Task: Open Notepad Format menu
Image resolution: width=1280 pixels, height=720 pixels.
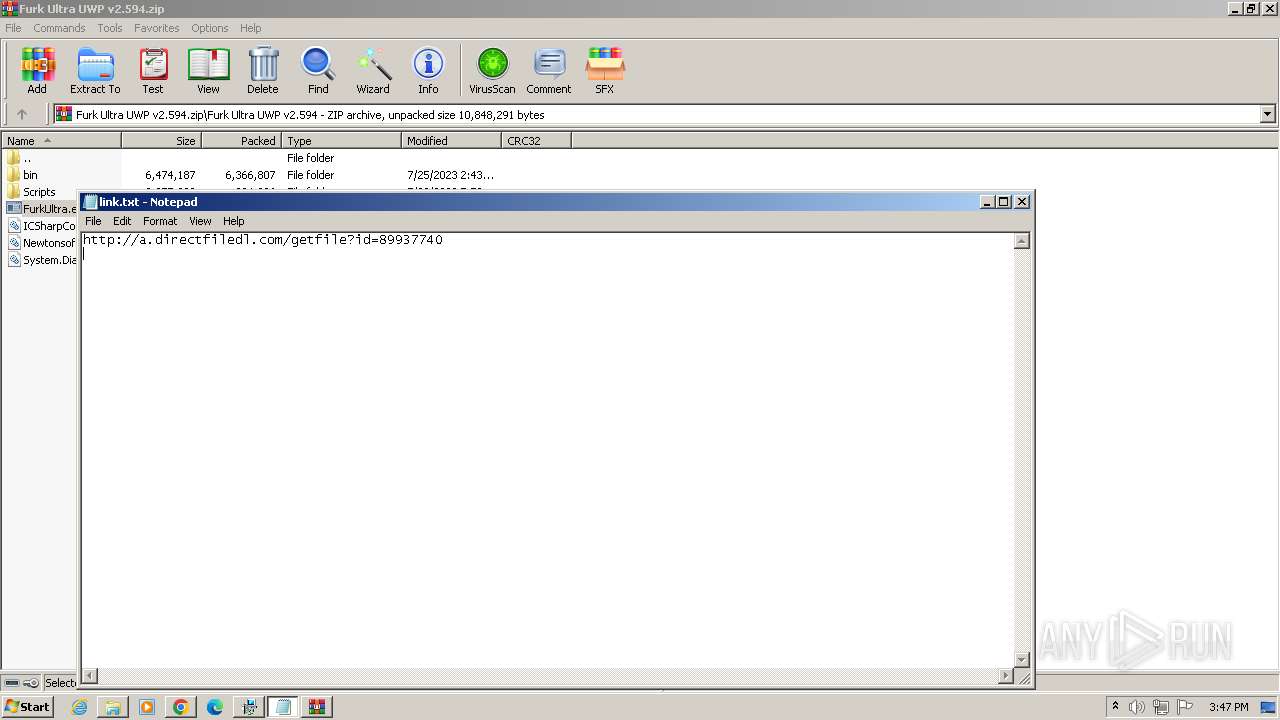Action: pyautogui.click(x=160, y=221)
